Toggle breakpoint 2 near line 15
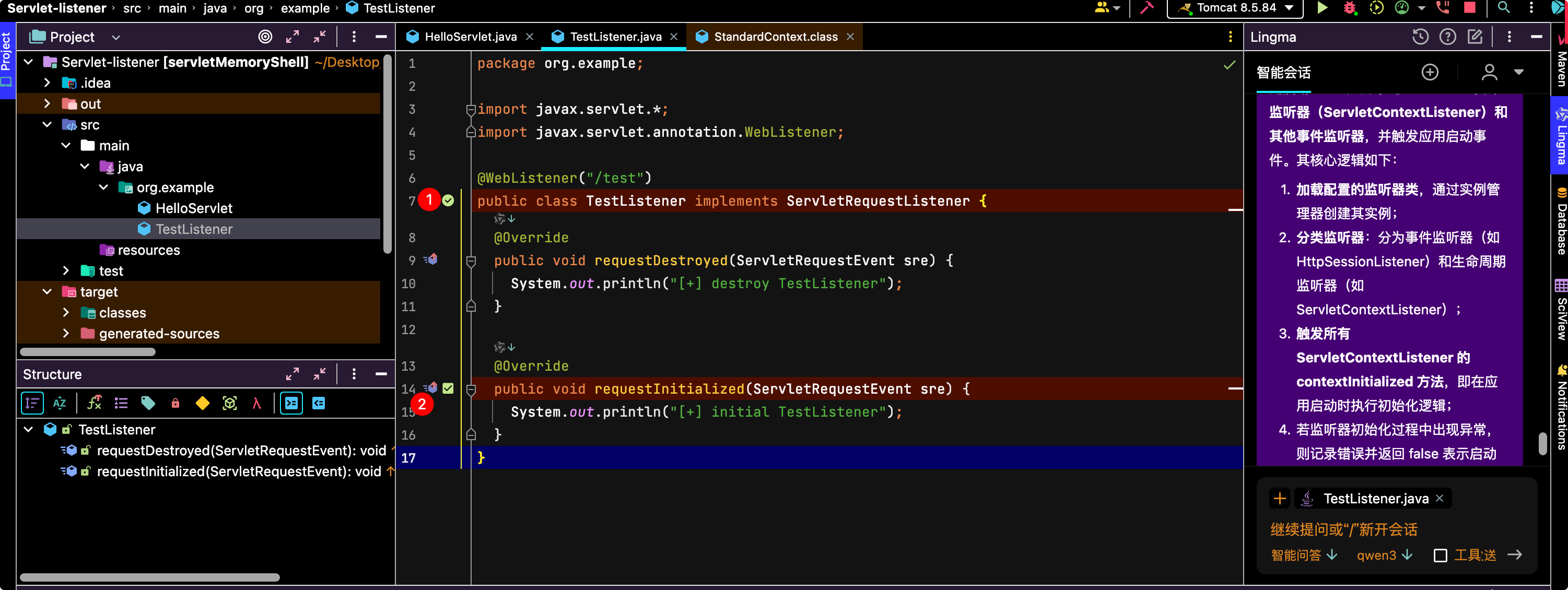Image resolution: width=1568 pixels, height=590 pixels. 422,405
